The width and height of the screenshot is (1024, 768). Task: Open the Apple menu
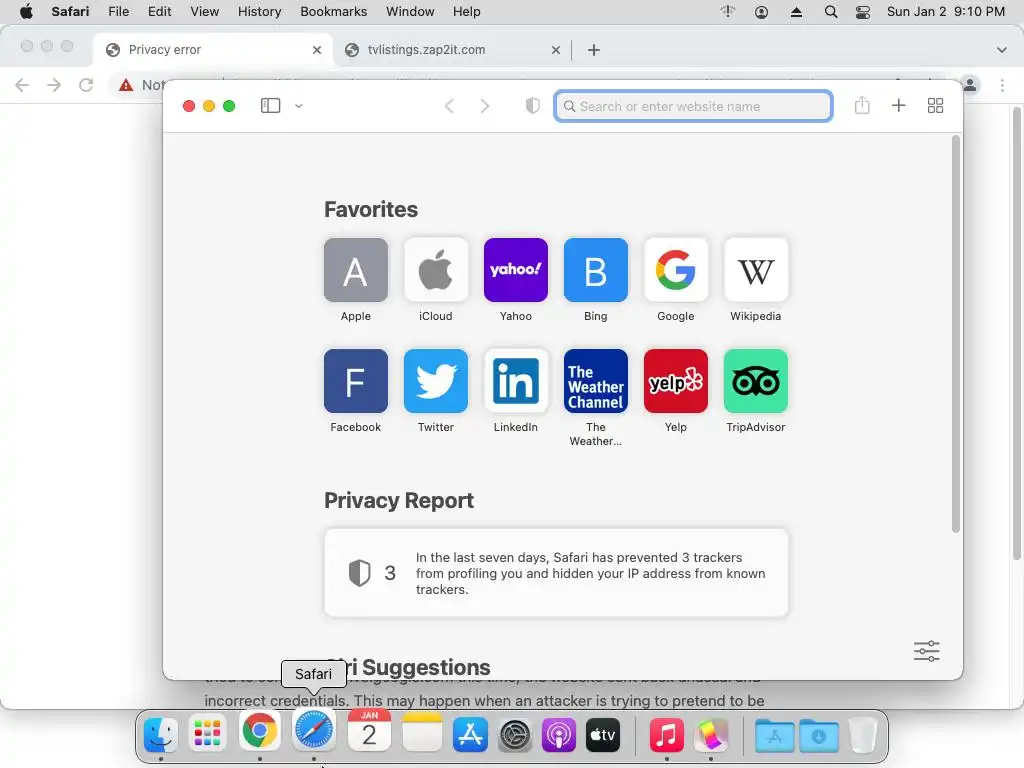tap(25, 12)
